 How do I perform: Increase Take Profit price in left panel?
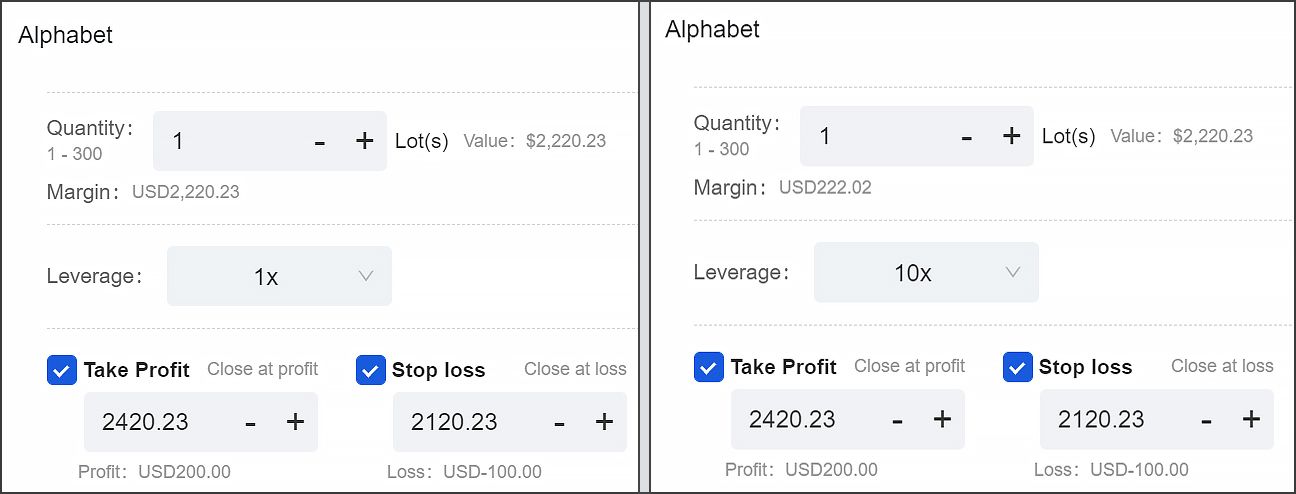[295, 422]
